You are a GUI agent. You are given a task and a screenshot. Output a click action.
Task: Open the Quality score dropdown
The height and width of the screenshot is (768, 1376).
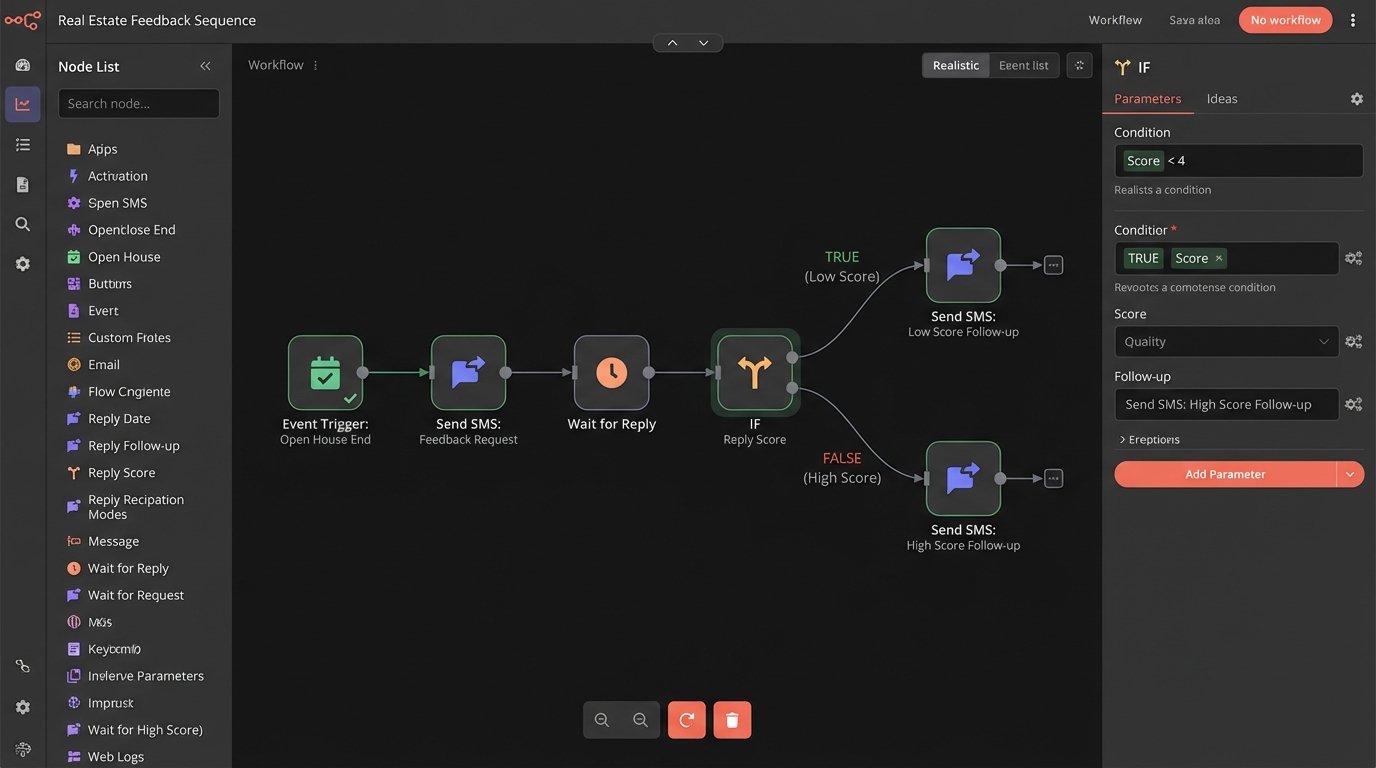pos(1226,342)
